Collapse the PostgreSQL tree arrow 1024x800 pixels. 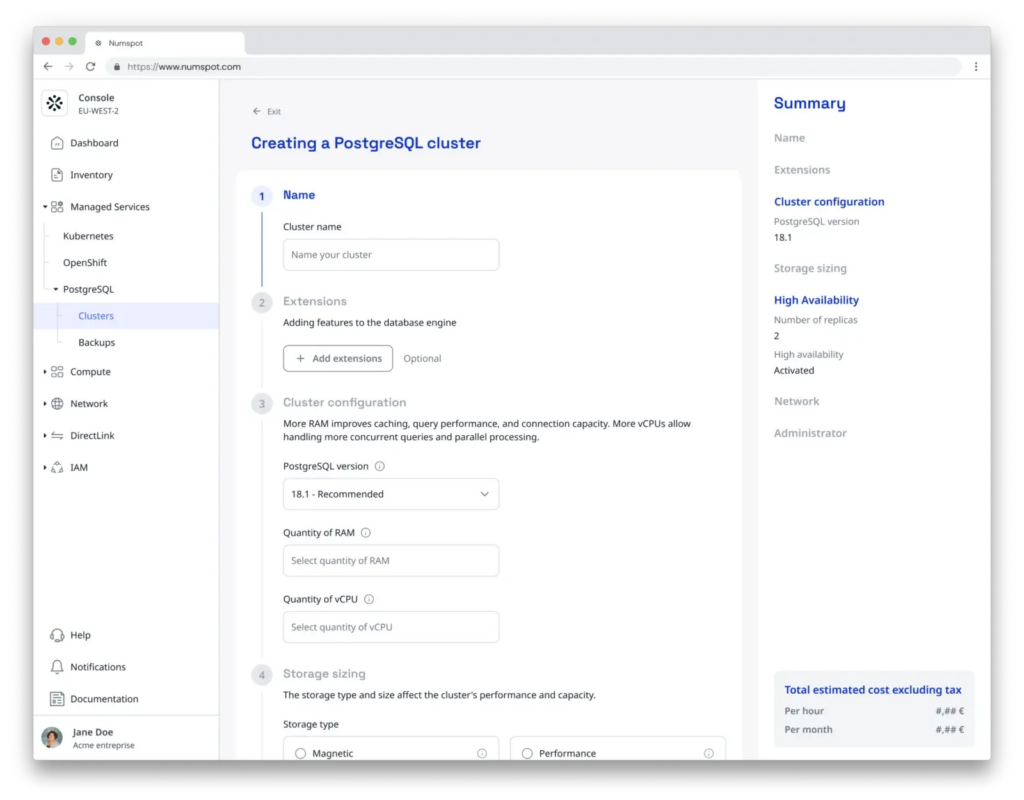[x=56, y=289]
